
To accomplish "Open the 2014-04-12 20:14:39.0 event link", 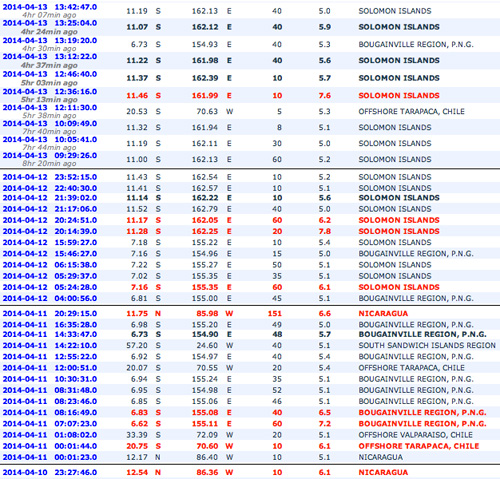I will tap(50, 231).
